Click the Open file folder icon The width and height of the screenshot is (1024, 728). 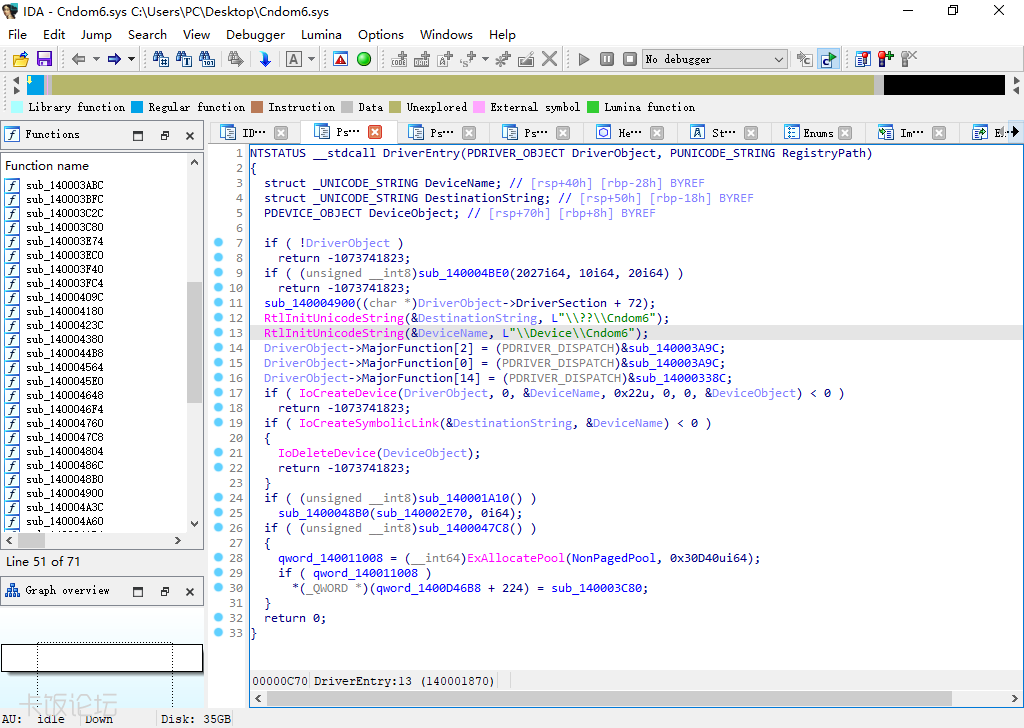(21, 59)
